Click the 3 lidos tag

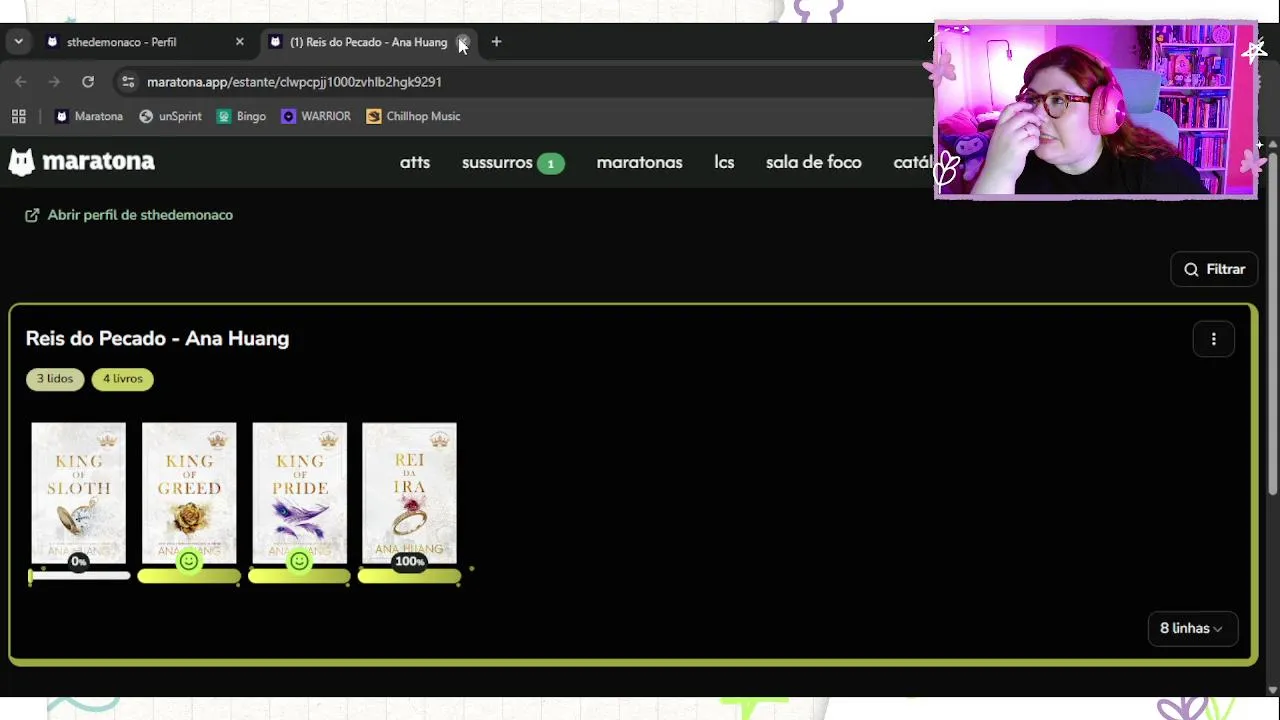[55, 379]
